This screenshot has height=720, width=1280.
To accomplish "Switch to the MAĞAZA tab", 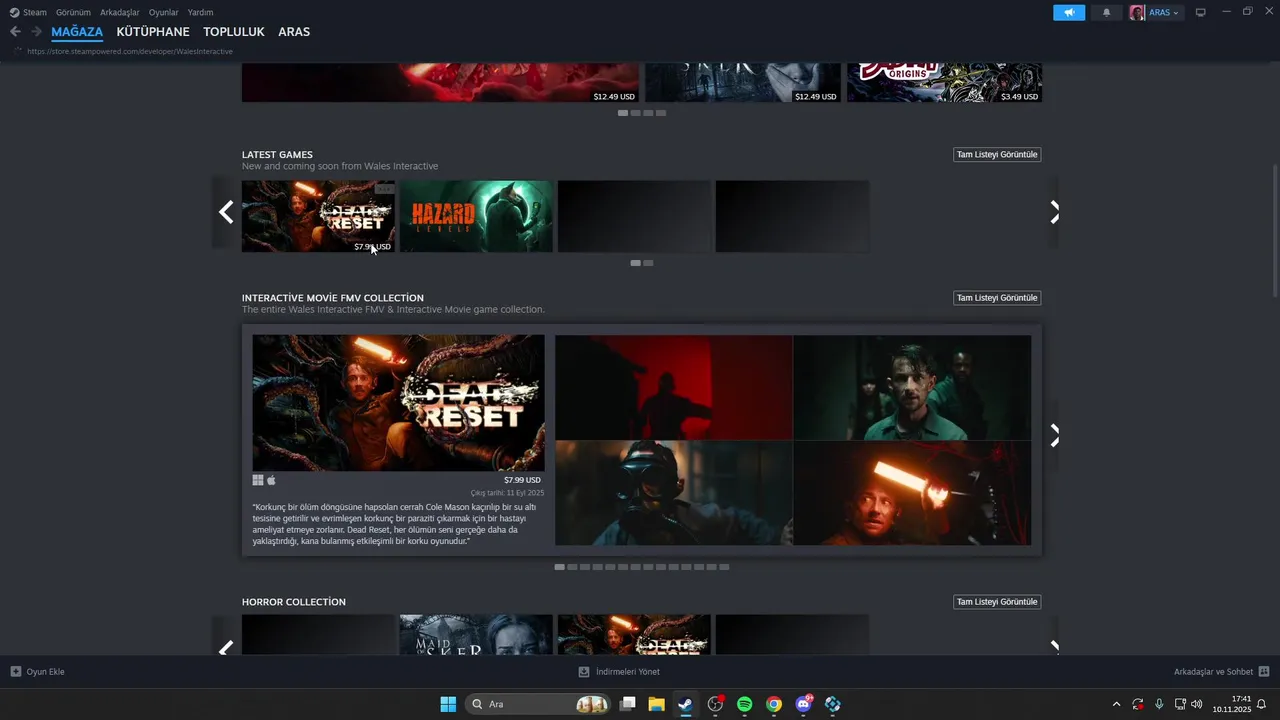I will coord(77,32).
